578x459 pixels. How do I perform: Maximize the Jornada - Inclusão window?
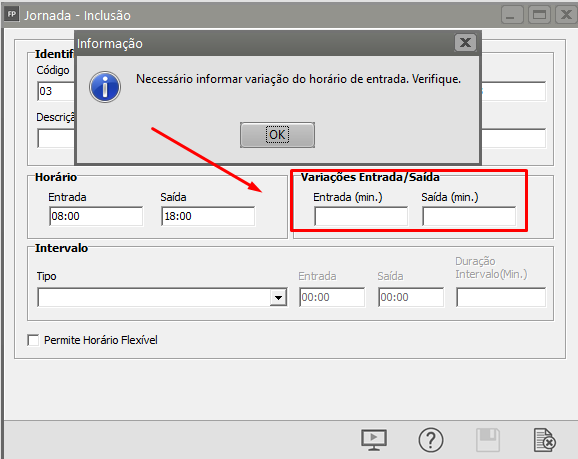[x=539, y=15]
